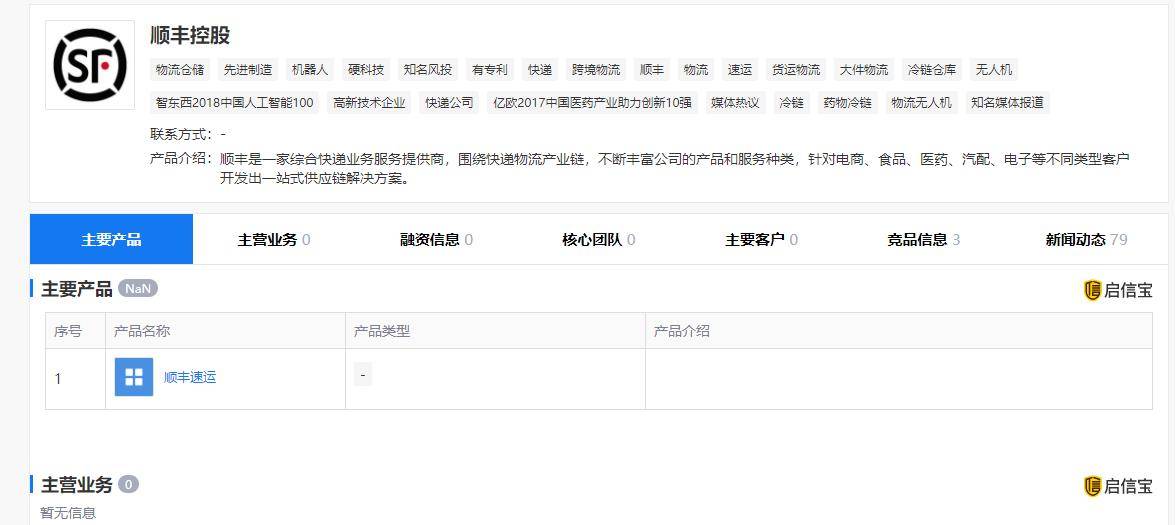The image size is (1175, 525).
Task: Click the 启信宝 logo beside 主营业务
Action: click(1118, 486)
